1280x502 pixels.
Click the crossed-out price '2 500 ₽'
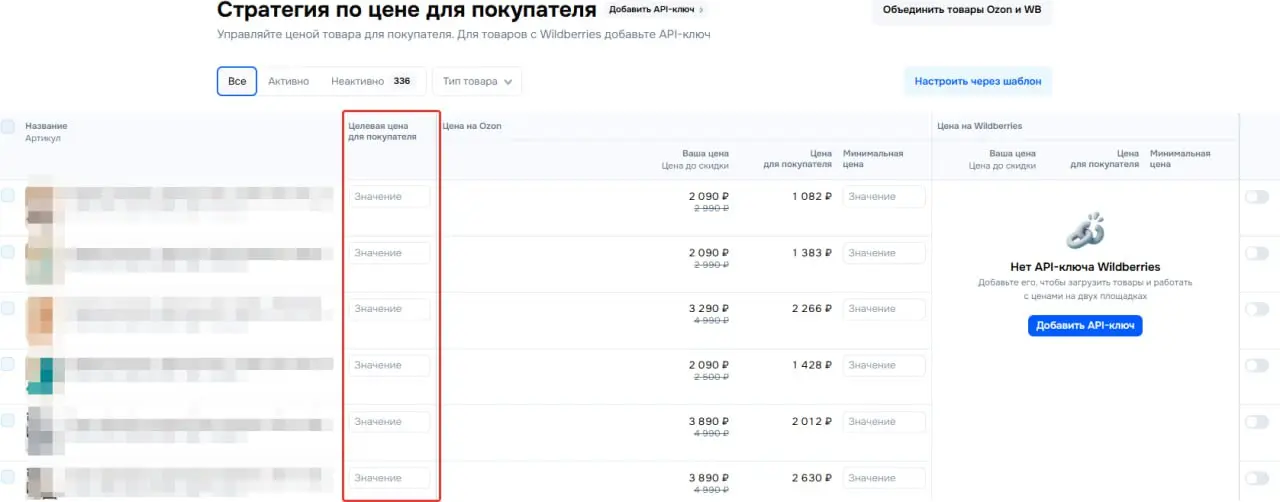(709, 377)
